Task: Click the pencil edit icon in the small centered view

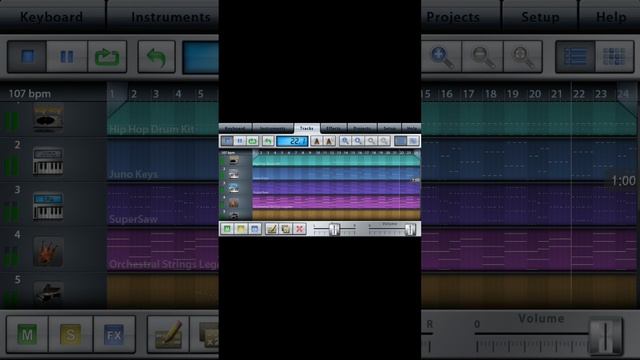Action: [x=272, y=229]
